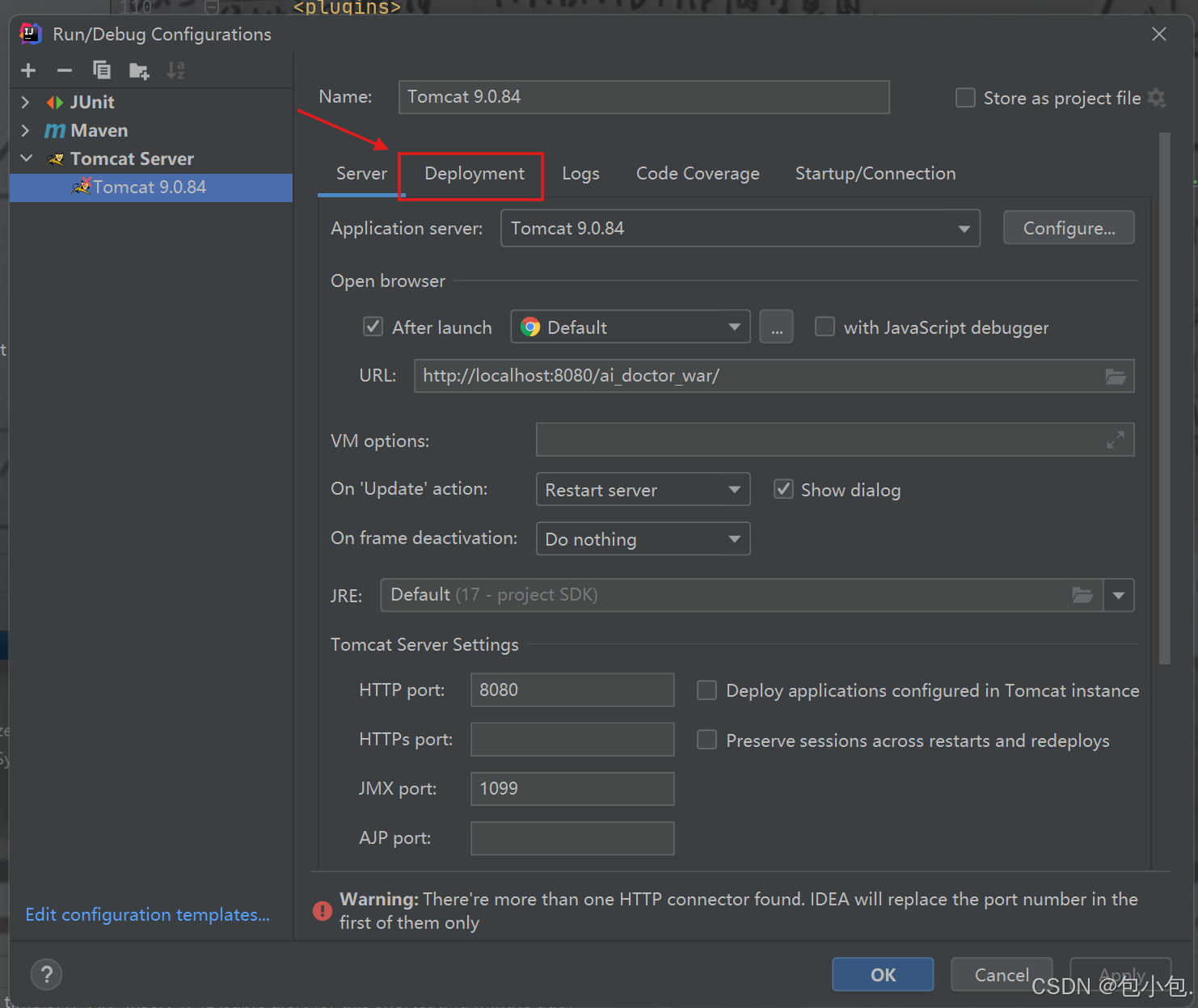Click into the HTTP port field
The height and width of the screenshot is (1008, 1198).
click(572, 690)
